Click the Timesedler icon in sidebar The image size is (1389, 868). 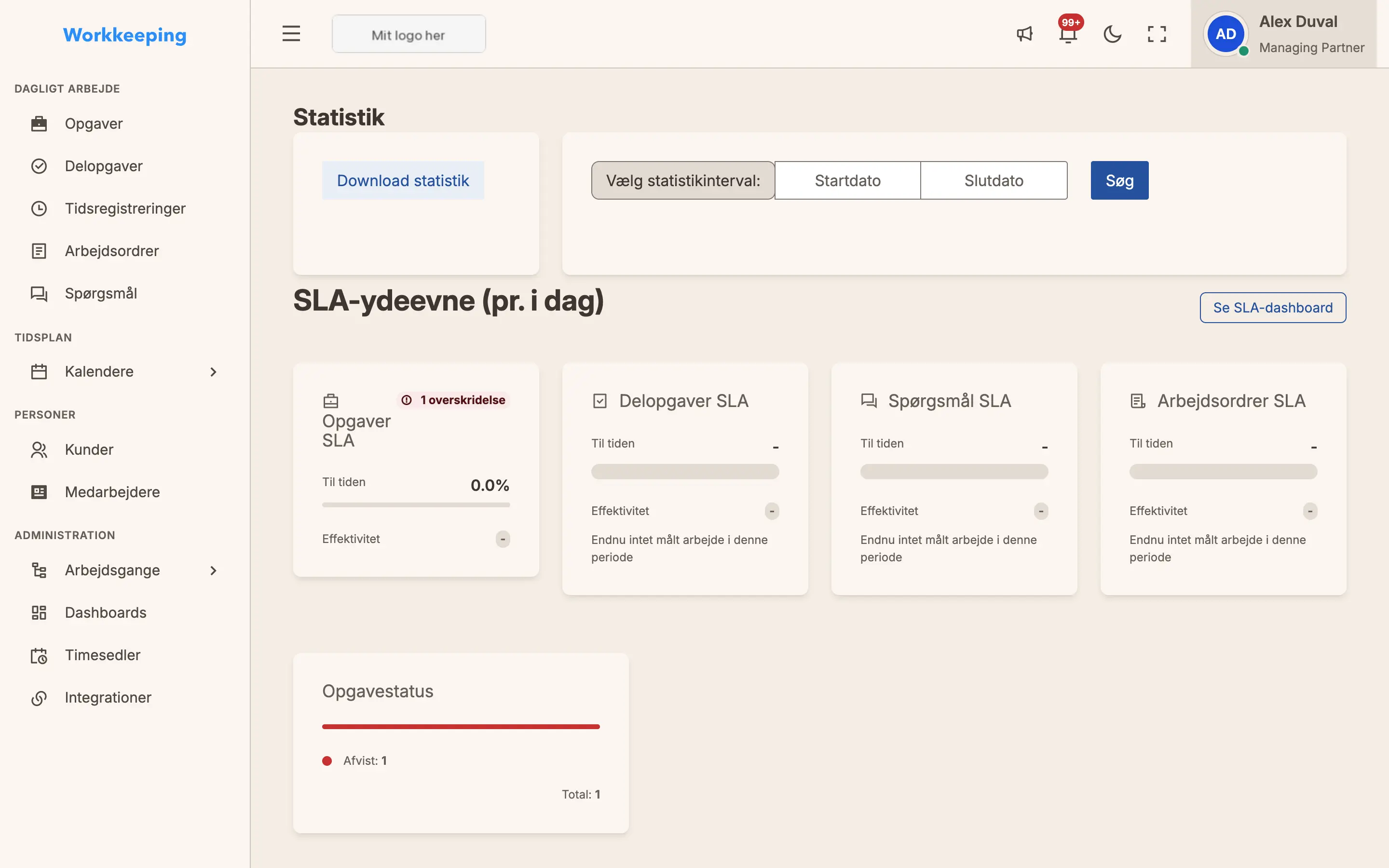[39, 655]
